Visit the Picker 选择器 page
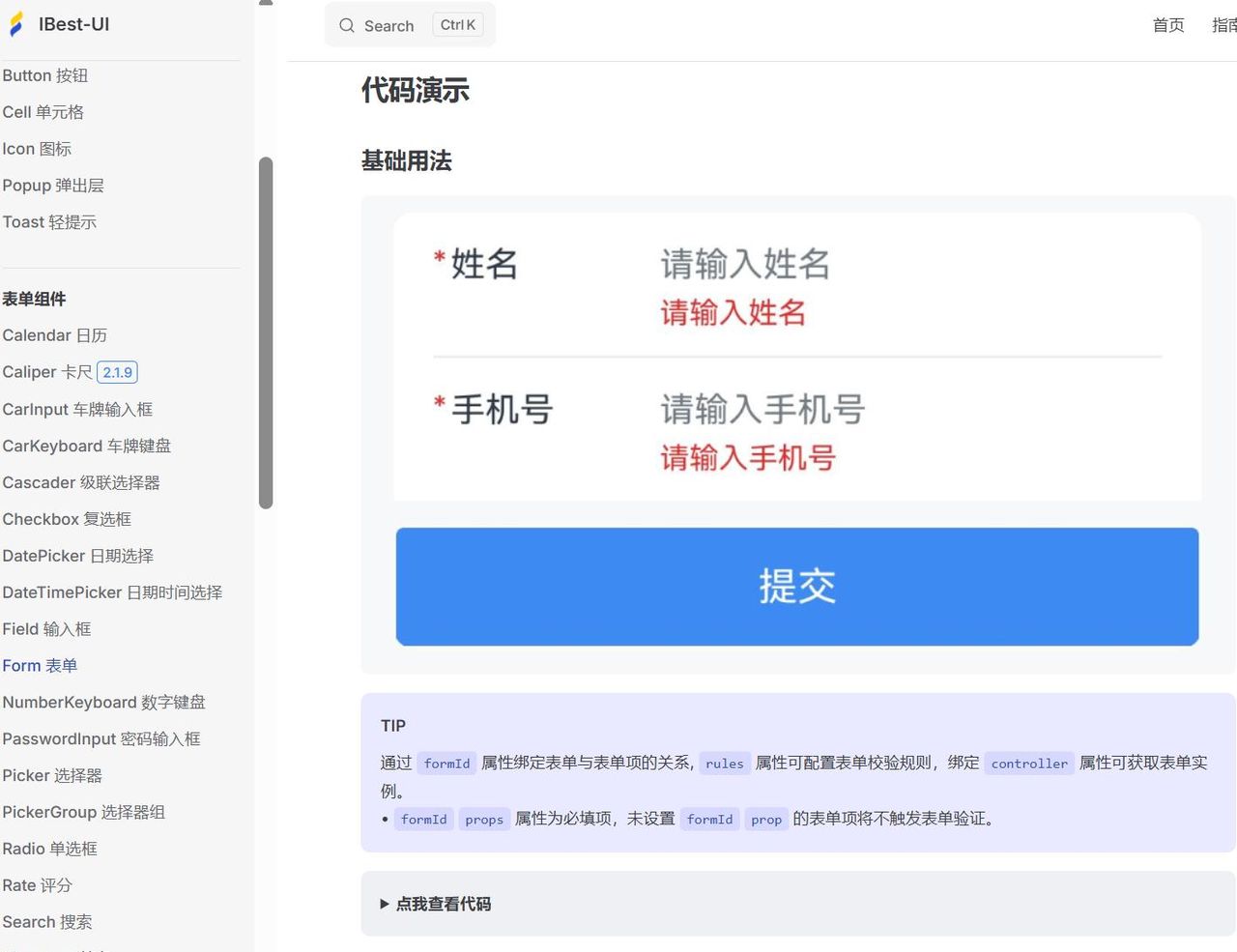 (51, 775)
